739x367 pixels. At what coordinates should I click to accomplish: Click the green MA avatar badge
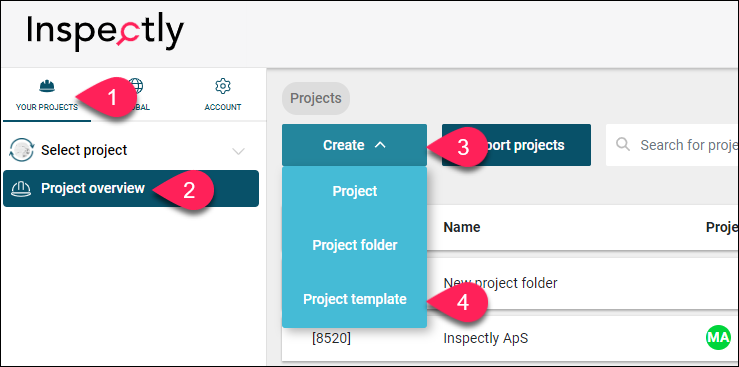click(x=718, y=338)
